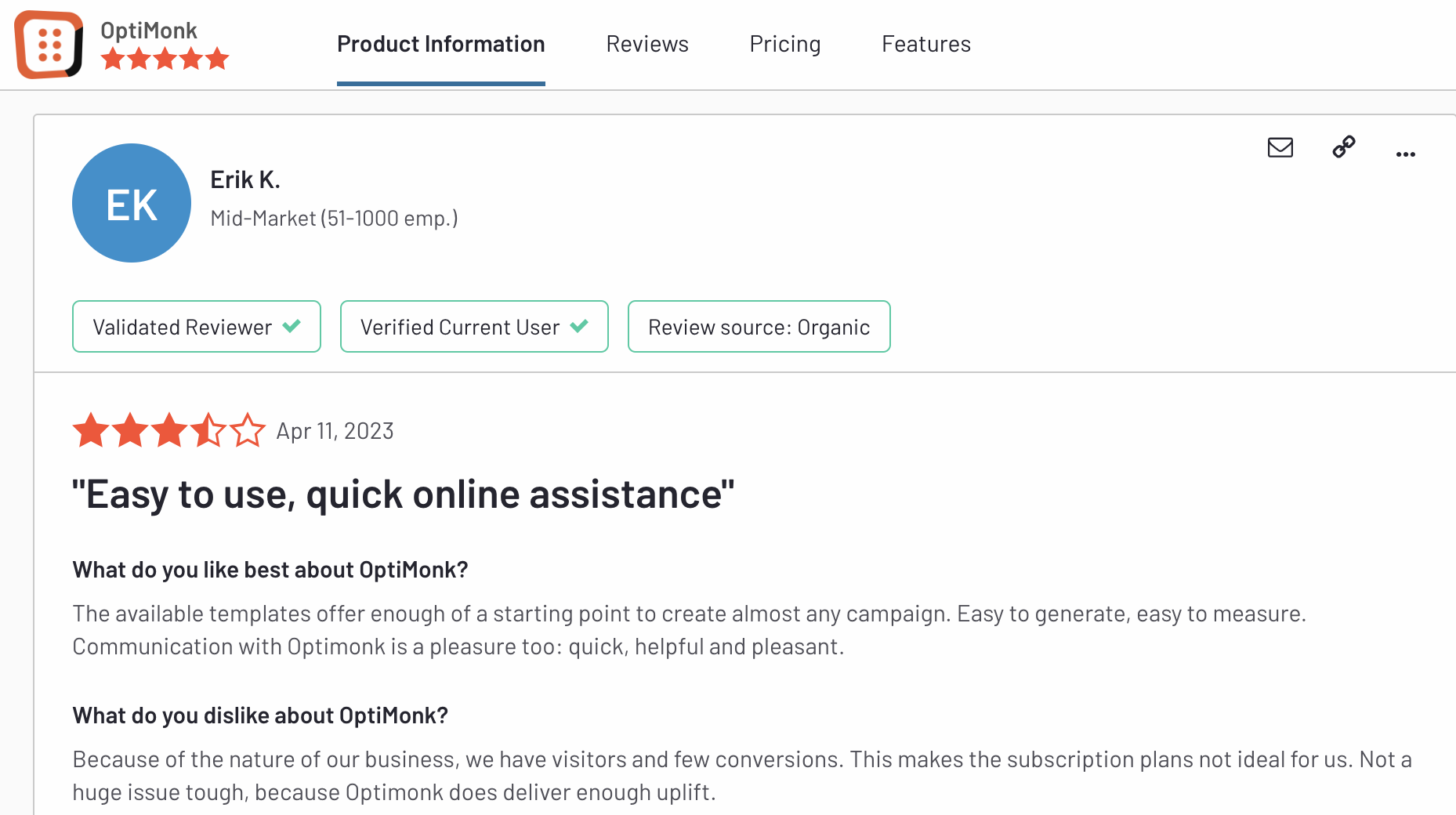Click the Validated Reviewer checkmark icon
The width and height of the screenshot is (1456, 815).
292,326
